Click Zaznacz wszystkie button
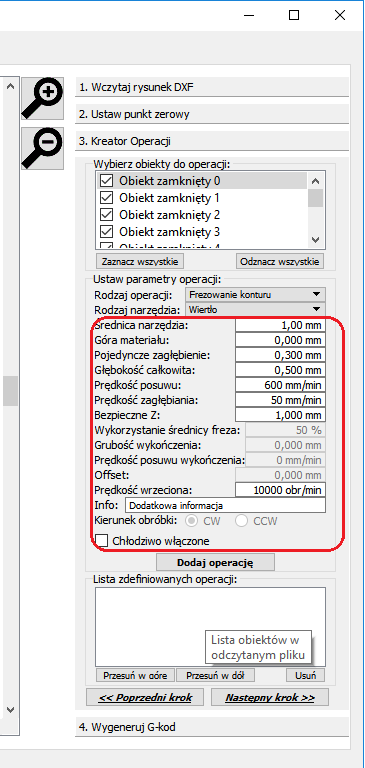The height and width of the screenshot is (768, 365). [140, 262]
